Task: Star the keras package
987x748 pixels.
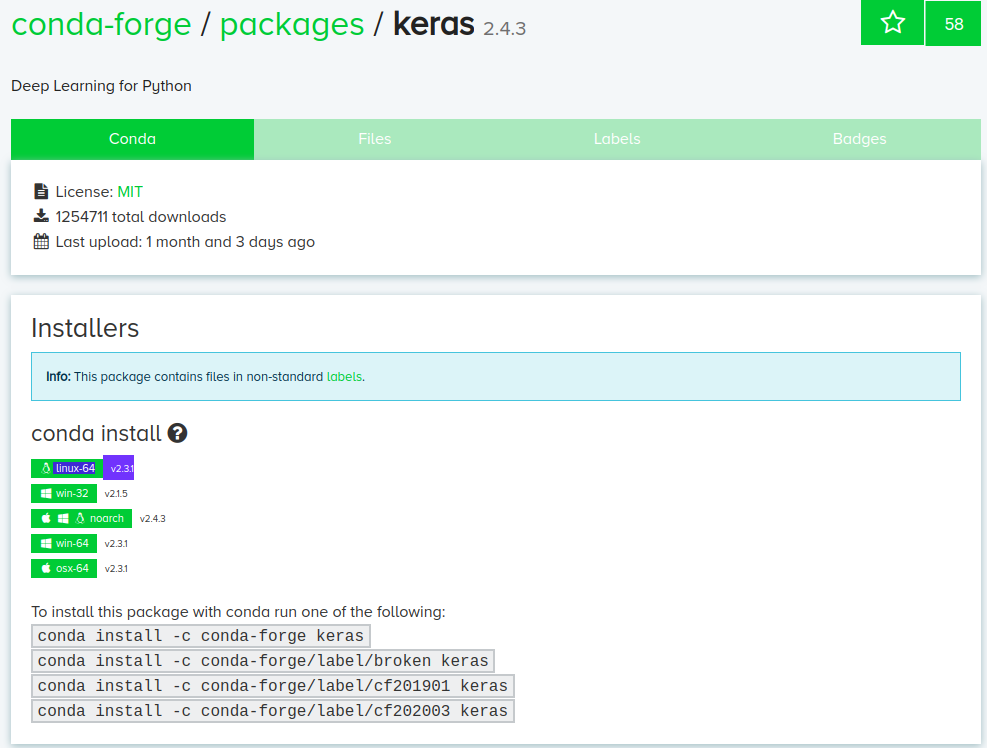Action: pos(892,23)
